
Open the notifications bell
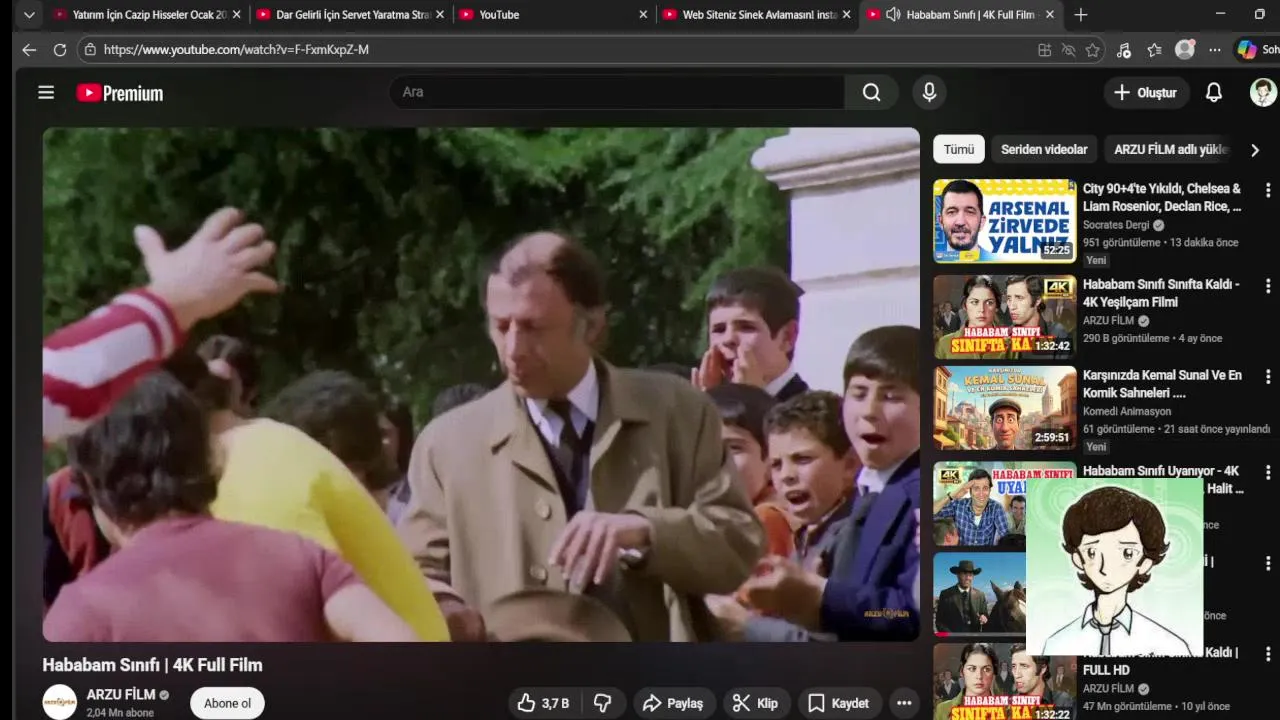point(1213,92)
